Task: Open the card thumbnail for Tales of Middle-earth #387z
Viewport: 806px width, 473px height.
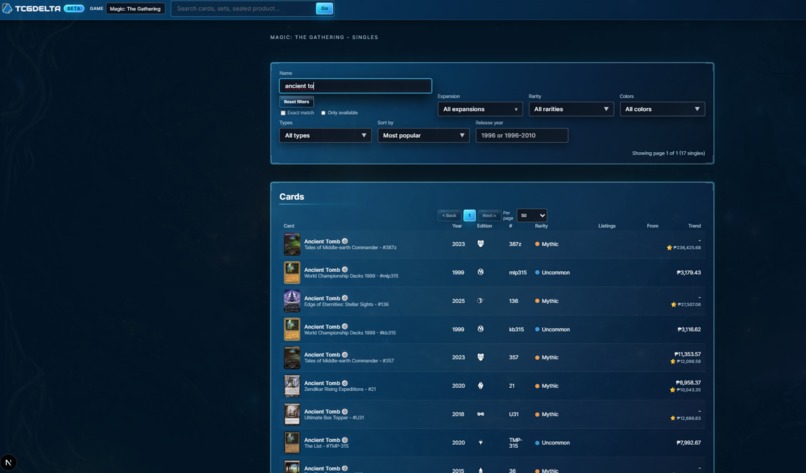Action: pyautogui.click(x=292, y=244)
